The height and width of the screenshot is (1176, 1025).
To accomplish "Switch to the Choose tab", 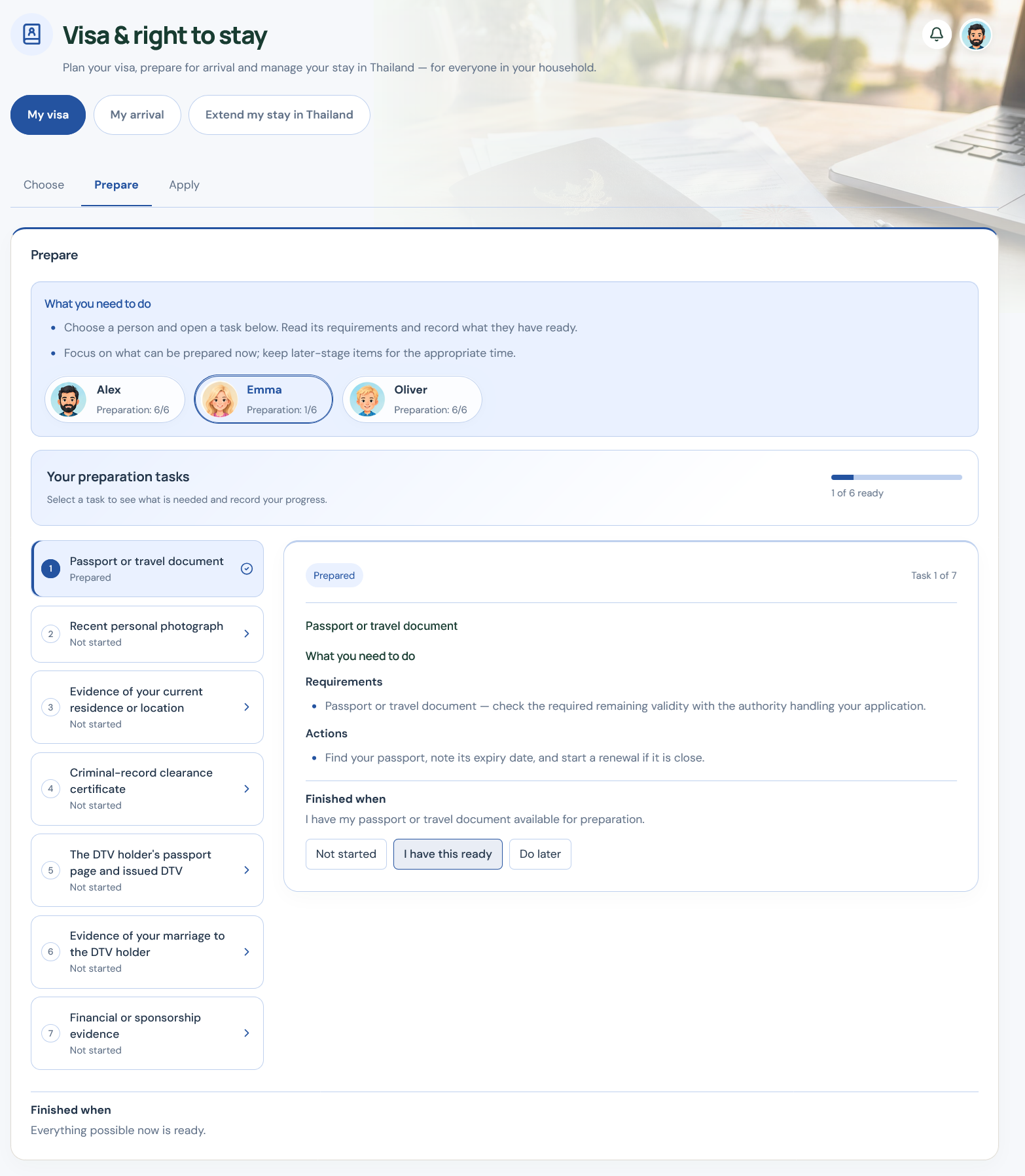I will (44, 185).
